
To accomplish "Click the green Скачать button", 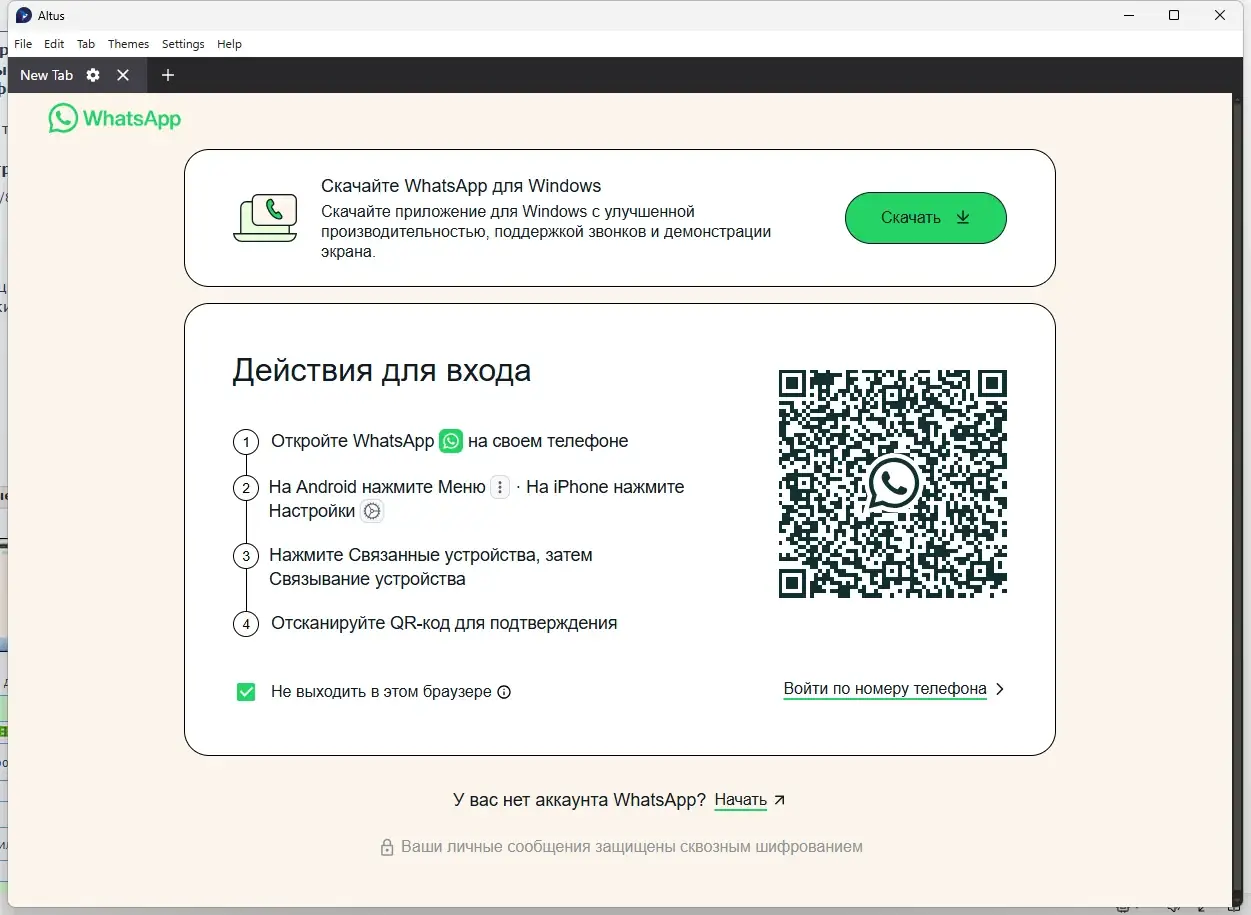I will point(926,218).
